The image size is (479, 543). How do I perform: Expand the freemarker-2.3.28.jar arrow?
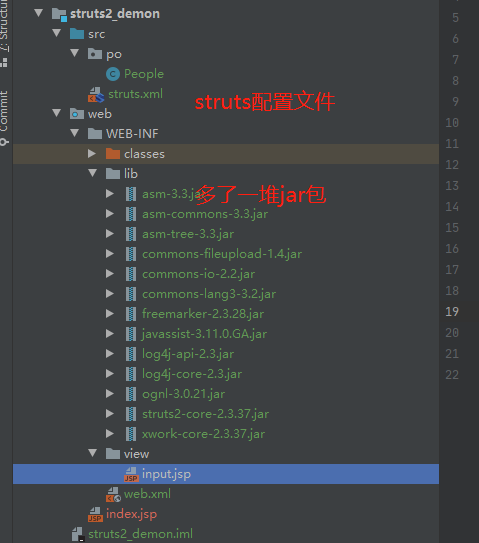point(110,313)
